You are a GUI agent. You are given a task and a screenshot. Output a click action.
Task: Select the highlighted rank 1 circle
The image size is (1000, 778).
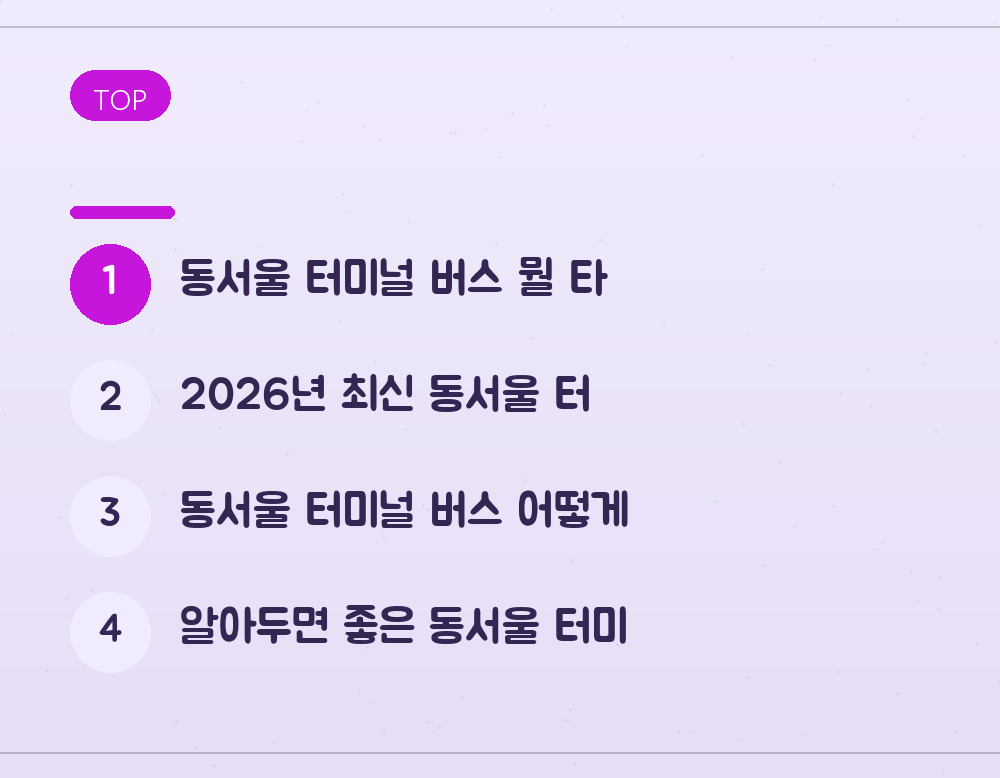click(110, 284)
